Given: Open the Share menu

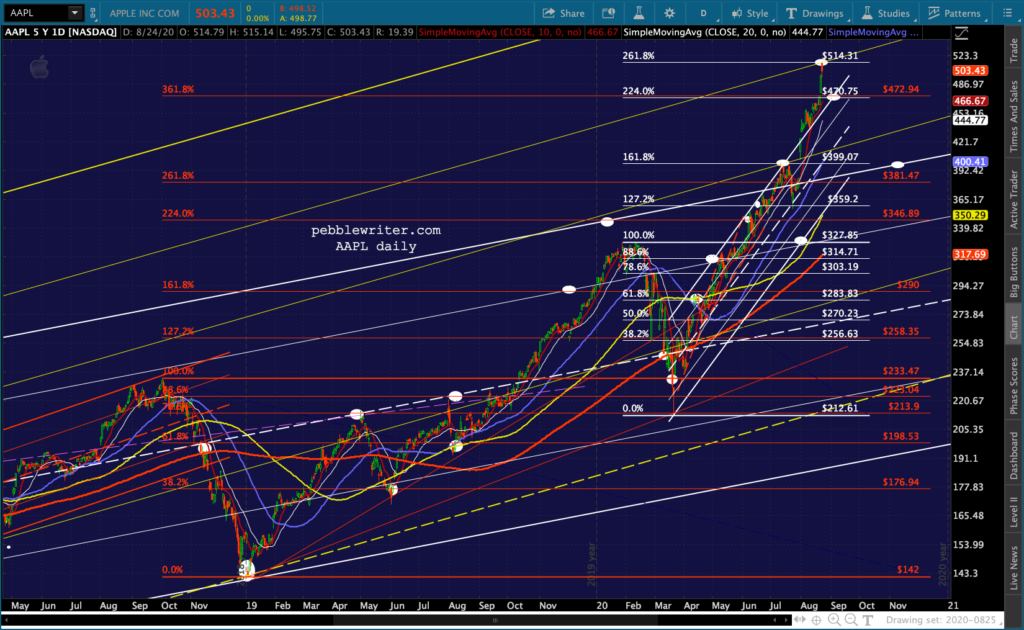Looking at the screenshot, I should click(x=564, y=13).
